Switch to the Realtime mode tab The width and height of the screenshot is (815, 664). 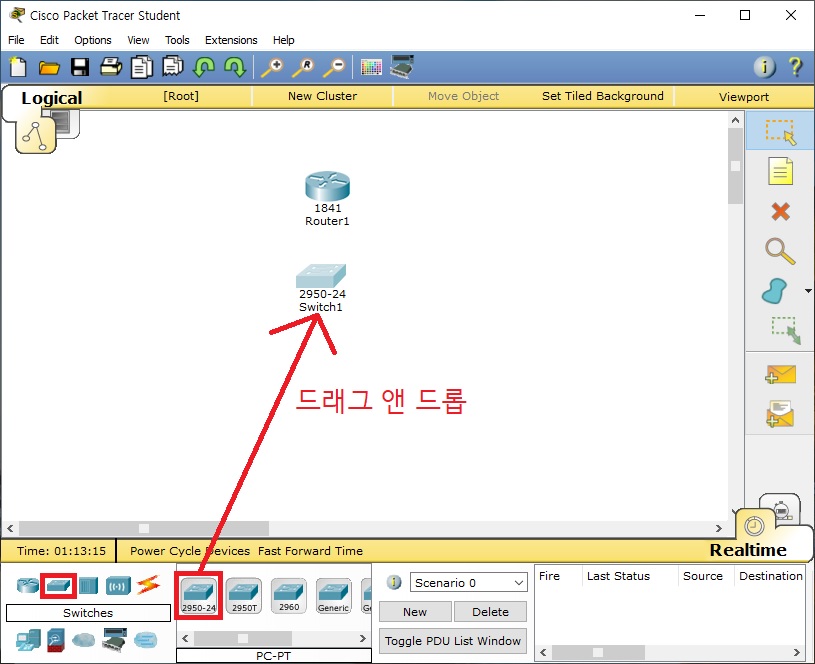point(748,550)
